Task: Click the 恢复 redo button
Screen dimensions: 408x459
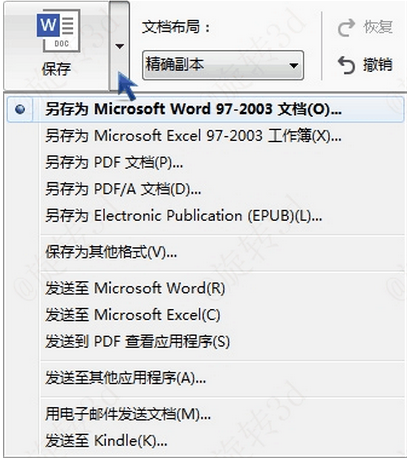Action: (365, 27)
